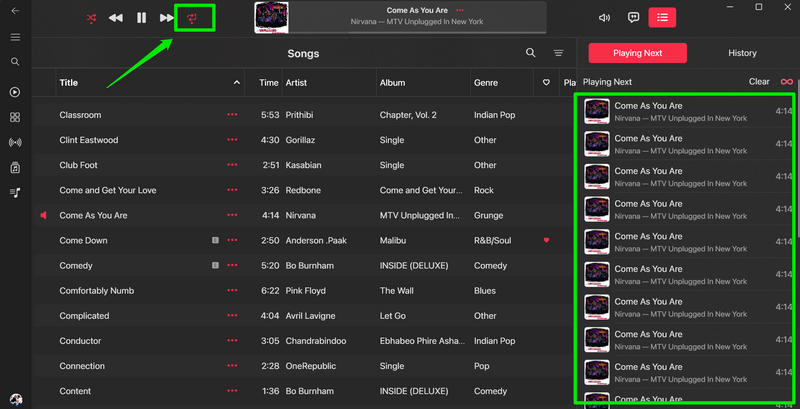This screenshot has width=800, height=409.
Task: Select the song Club Foot
Action: pos(78,165)
